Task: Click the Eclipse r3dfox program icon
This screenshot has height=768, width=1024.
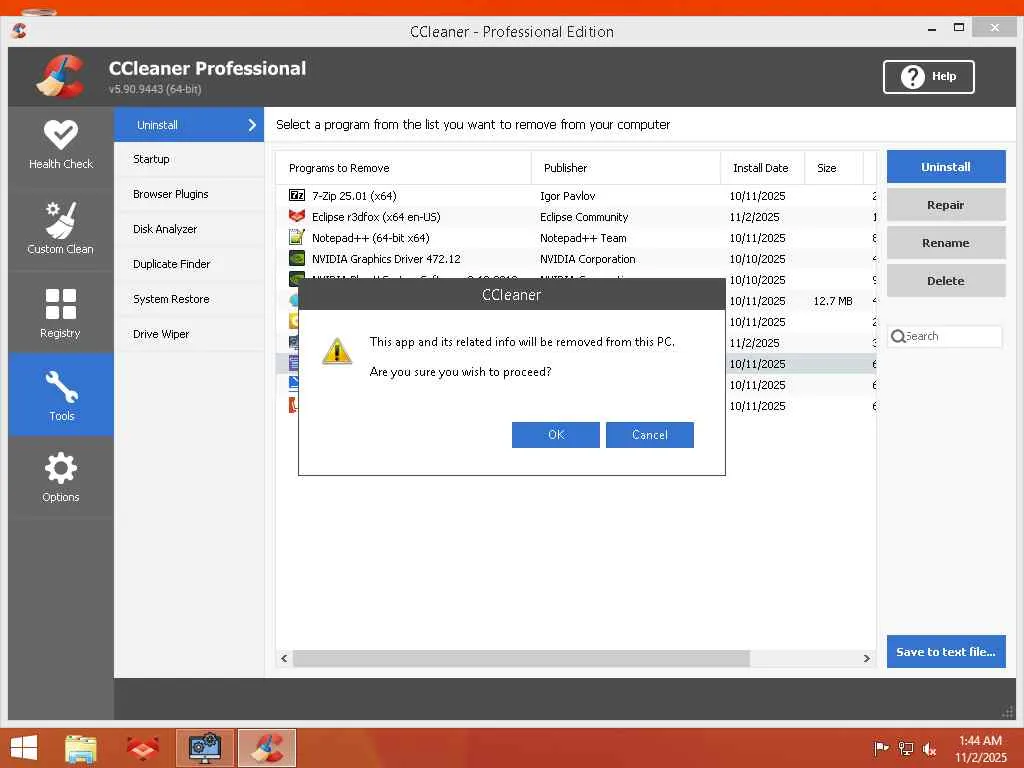Action: [296, 216]
